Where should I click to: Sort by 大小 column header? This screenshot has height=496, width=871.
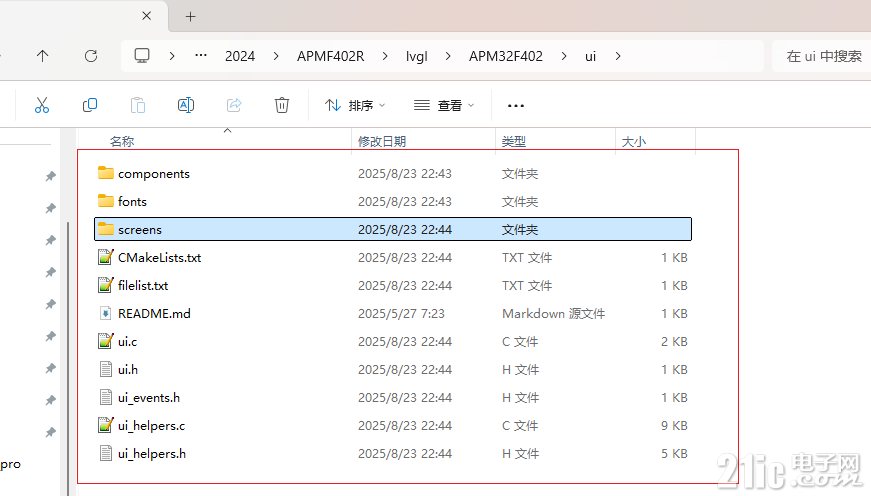pos(634,141)
